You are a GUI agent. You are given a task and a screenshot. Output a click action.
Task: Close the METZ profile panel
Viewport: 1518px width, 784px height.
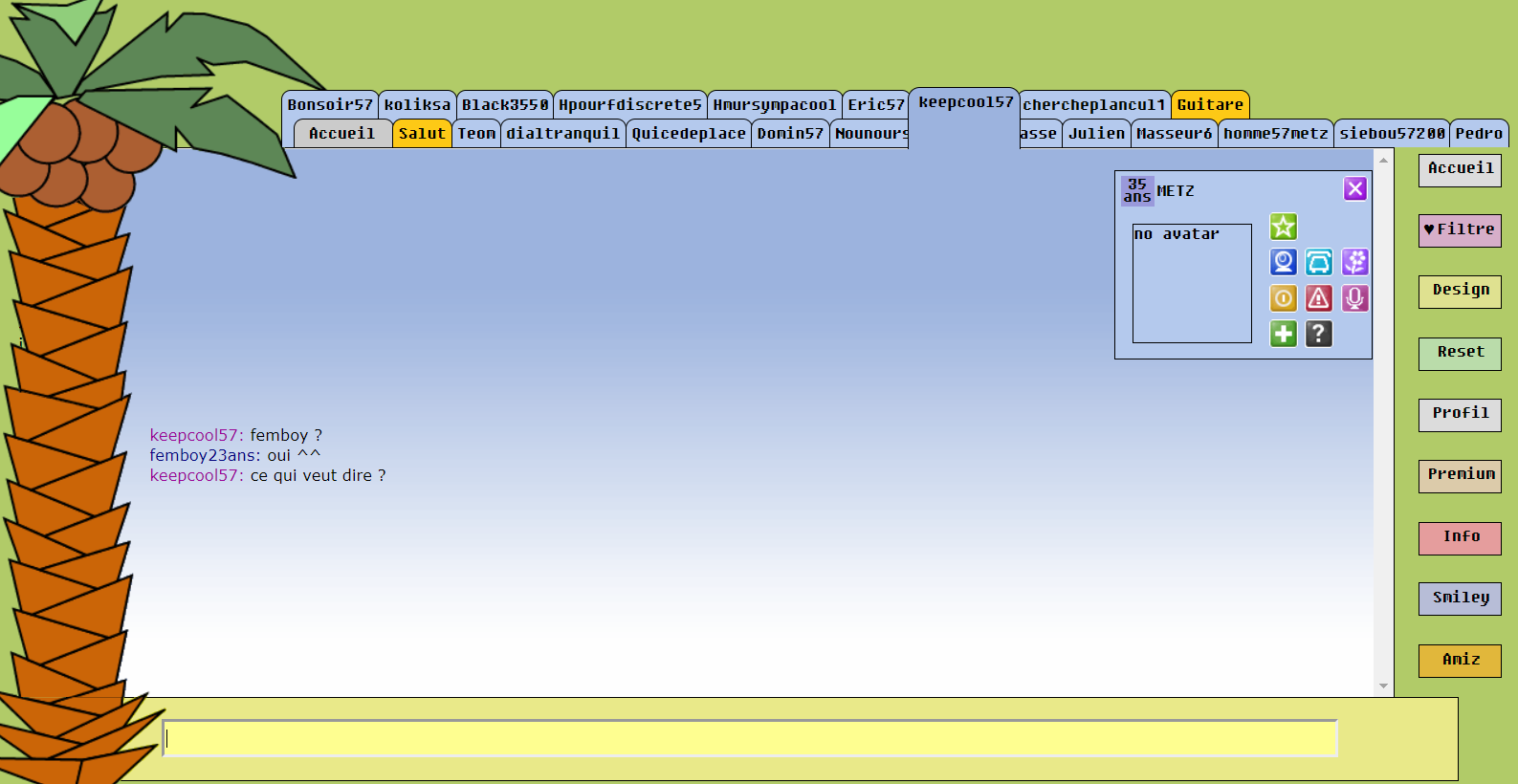point(1354,189)
